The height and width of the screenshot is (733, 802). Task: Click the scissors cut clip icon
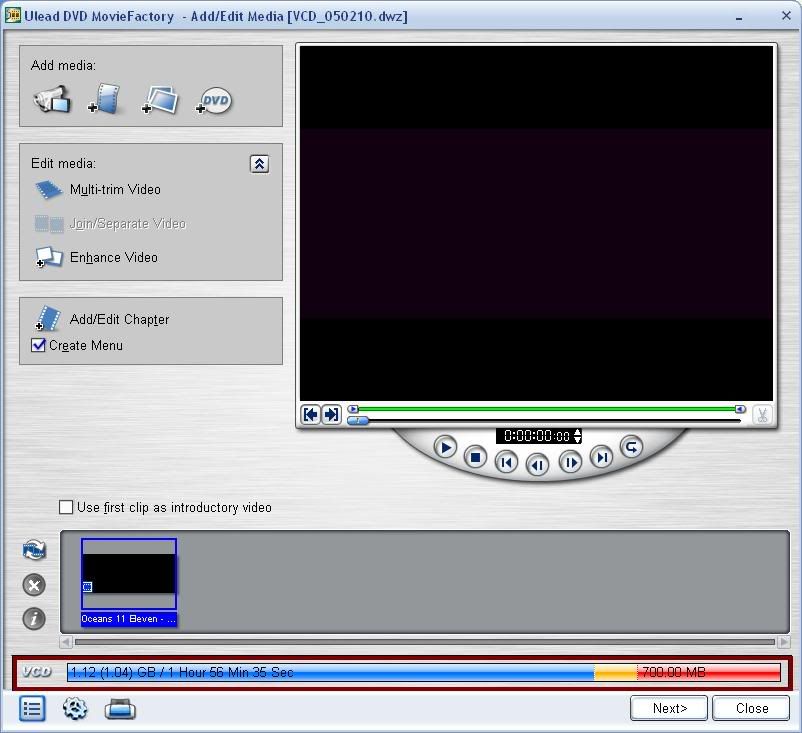coord(762,415)
